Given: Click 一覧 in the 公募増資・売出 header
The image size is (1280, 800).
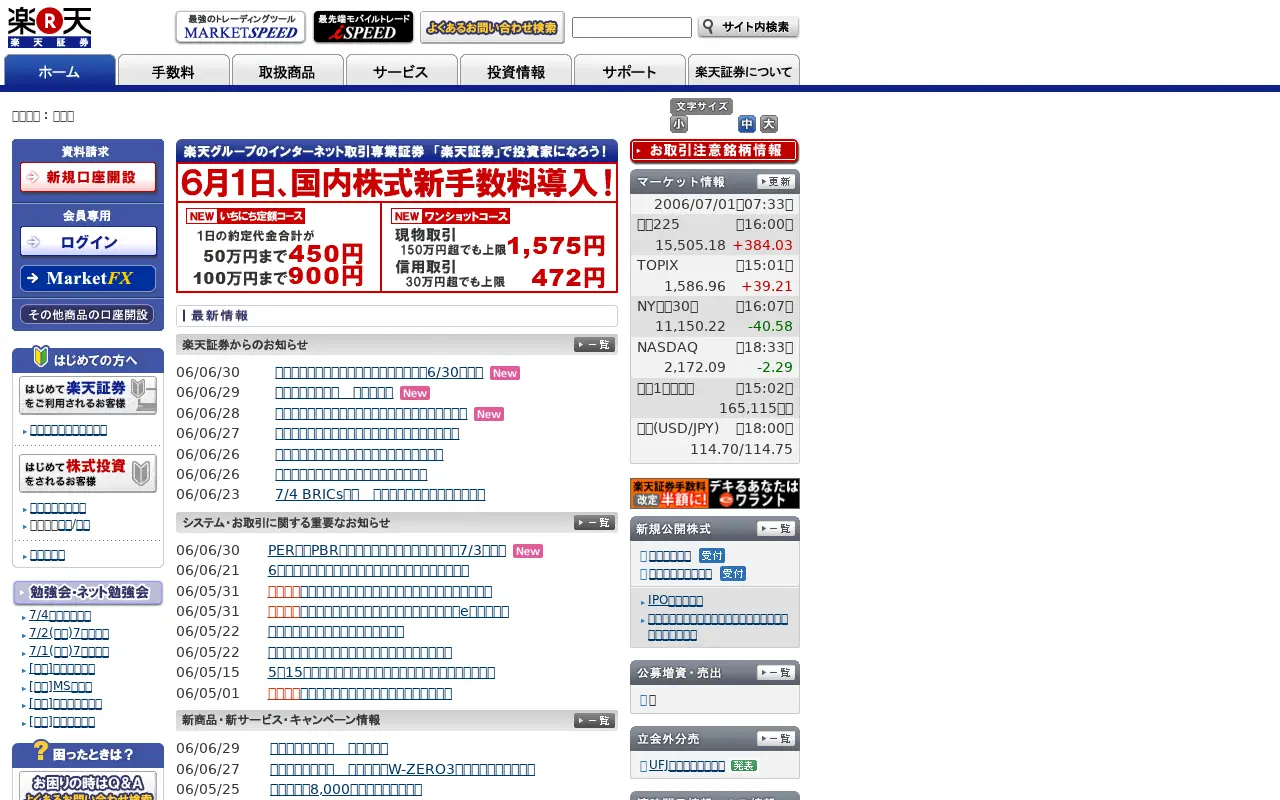Looking at the screenshot, I should tap(776, 673).
